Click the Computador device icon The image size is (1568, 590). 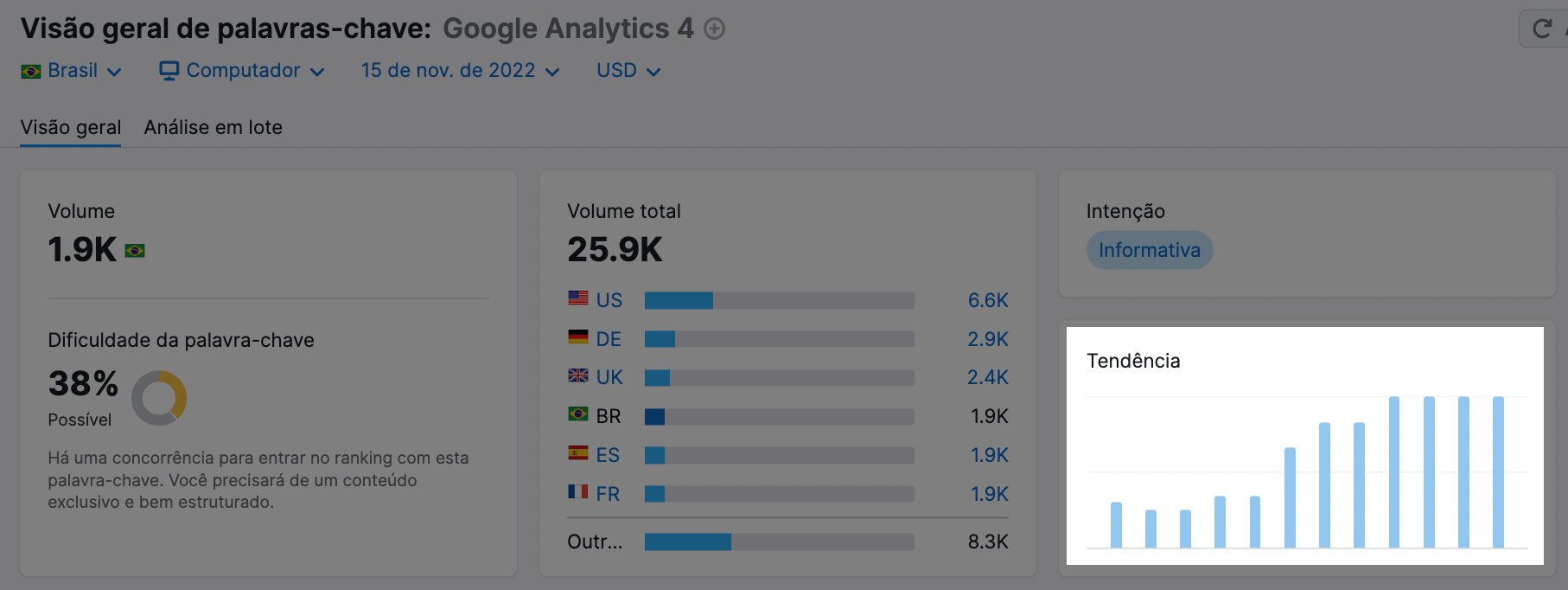pyautogui.click(x=169, y=69)
